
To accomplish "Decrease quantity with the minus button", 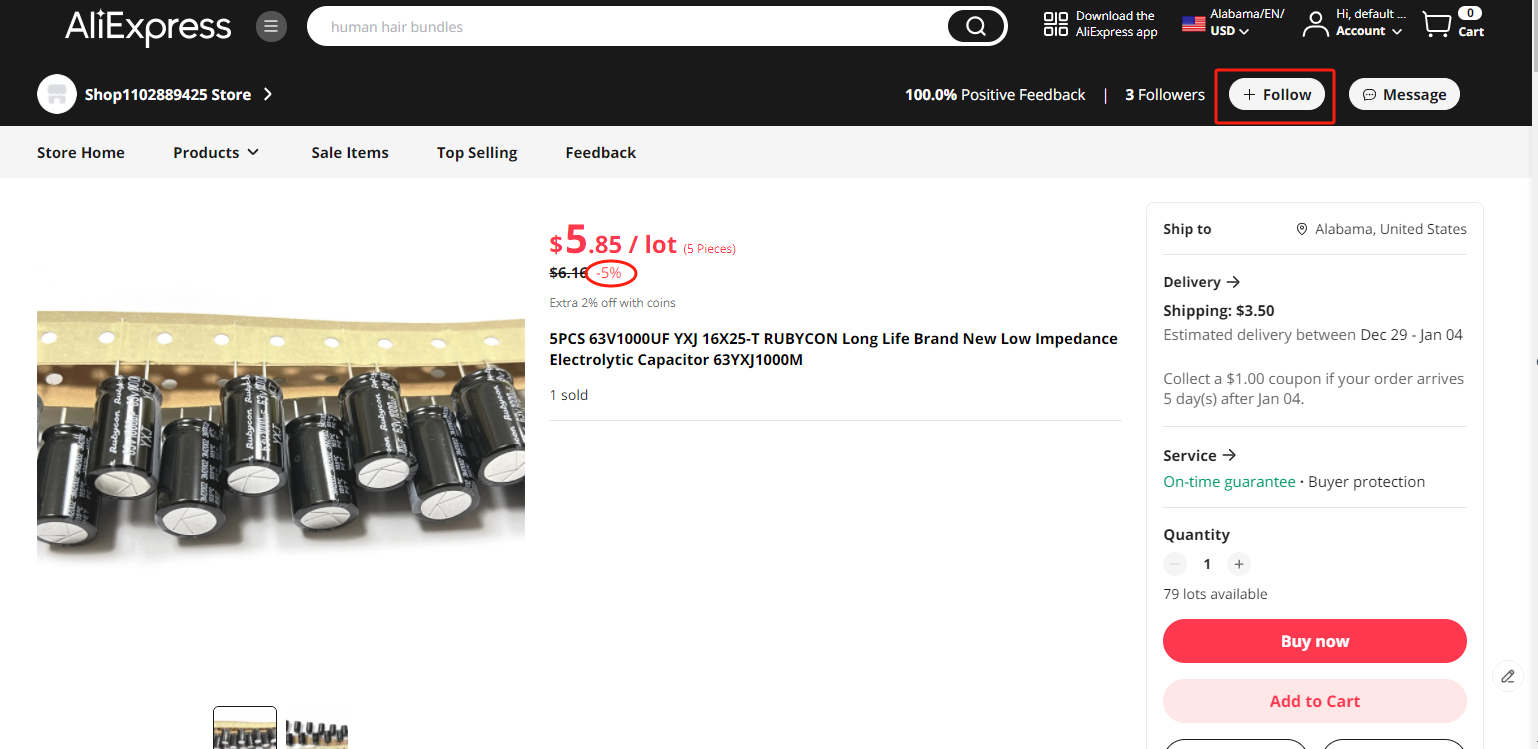I will (1175, 564).
